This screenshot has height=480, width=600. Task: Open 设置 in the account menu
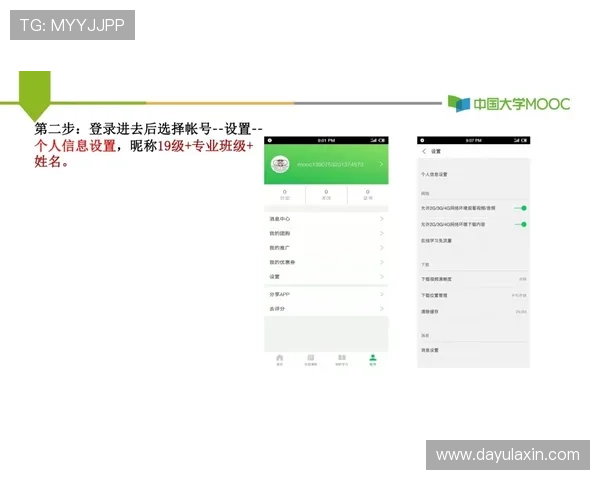click(x=326, y=276)
